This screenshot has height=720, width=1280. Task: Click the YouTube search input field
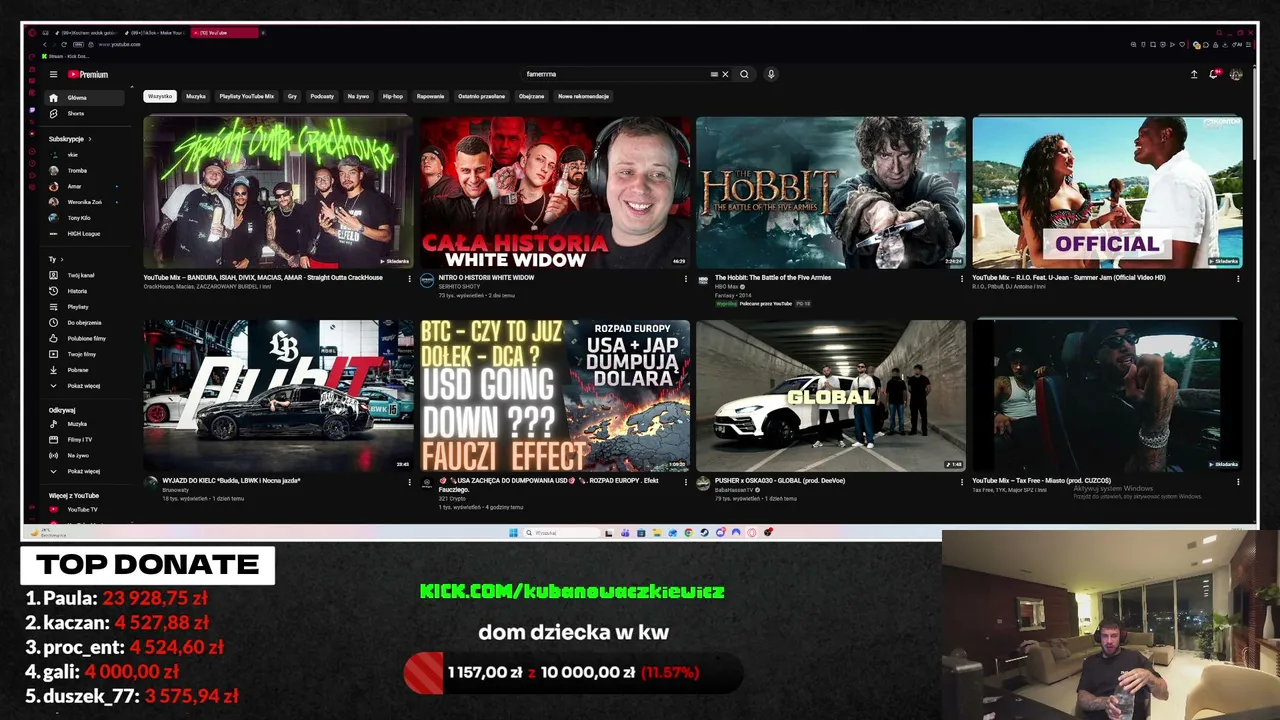[x=616, y=74]
